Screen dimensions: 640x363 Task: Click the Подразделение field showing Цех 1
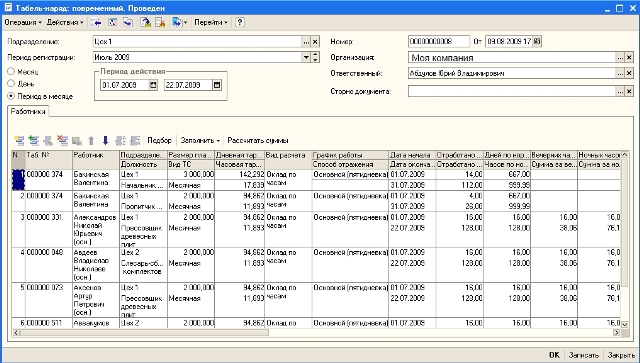click(x=198, y=42)
